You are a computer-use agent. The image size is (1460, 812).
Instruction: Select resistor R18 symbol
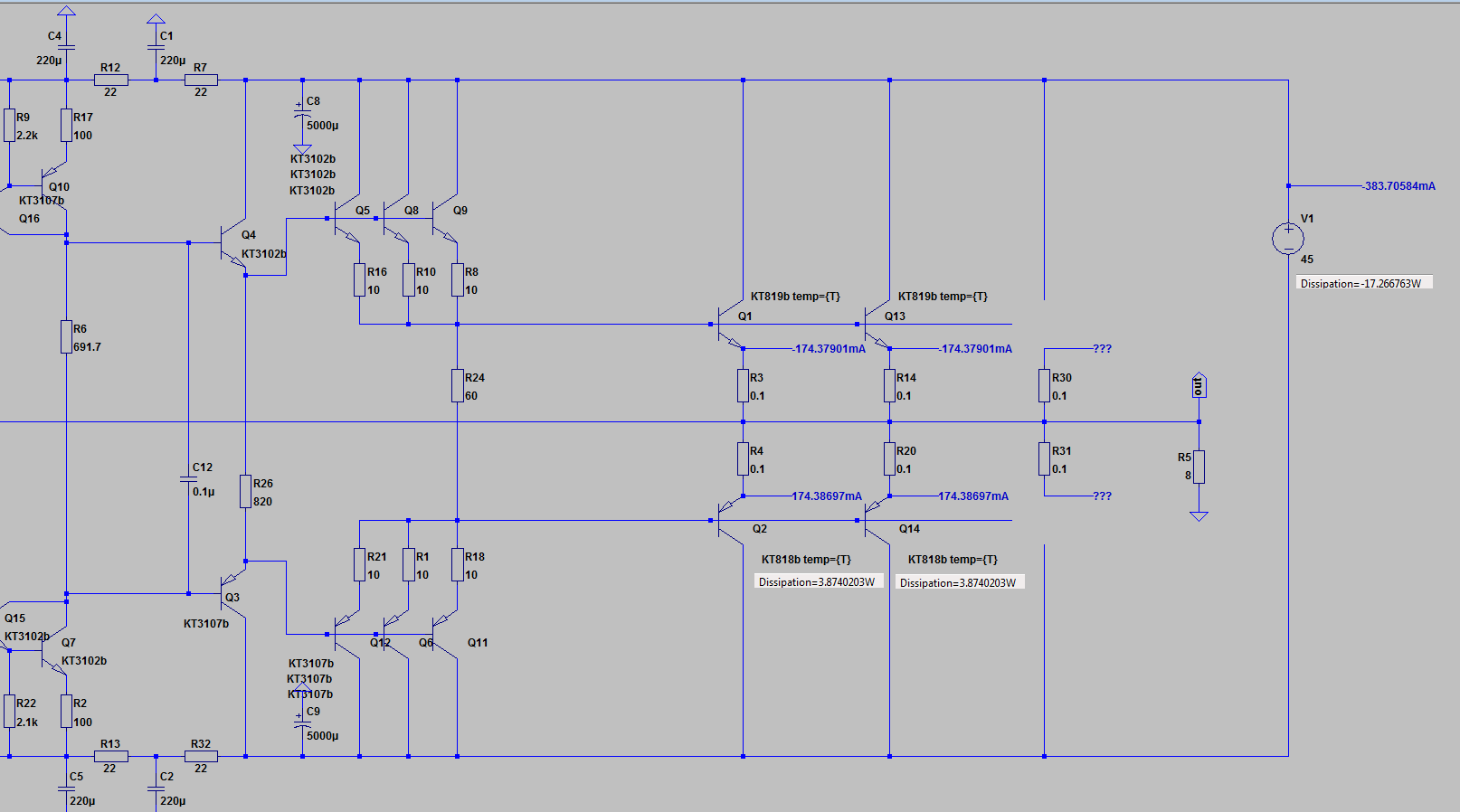click(x=457, y=564)
